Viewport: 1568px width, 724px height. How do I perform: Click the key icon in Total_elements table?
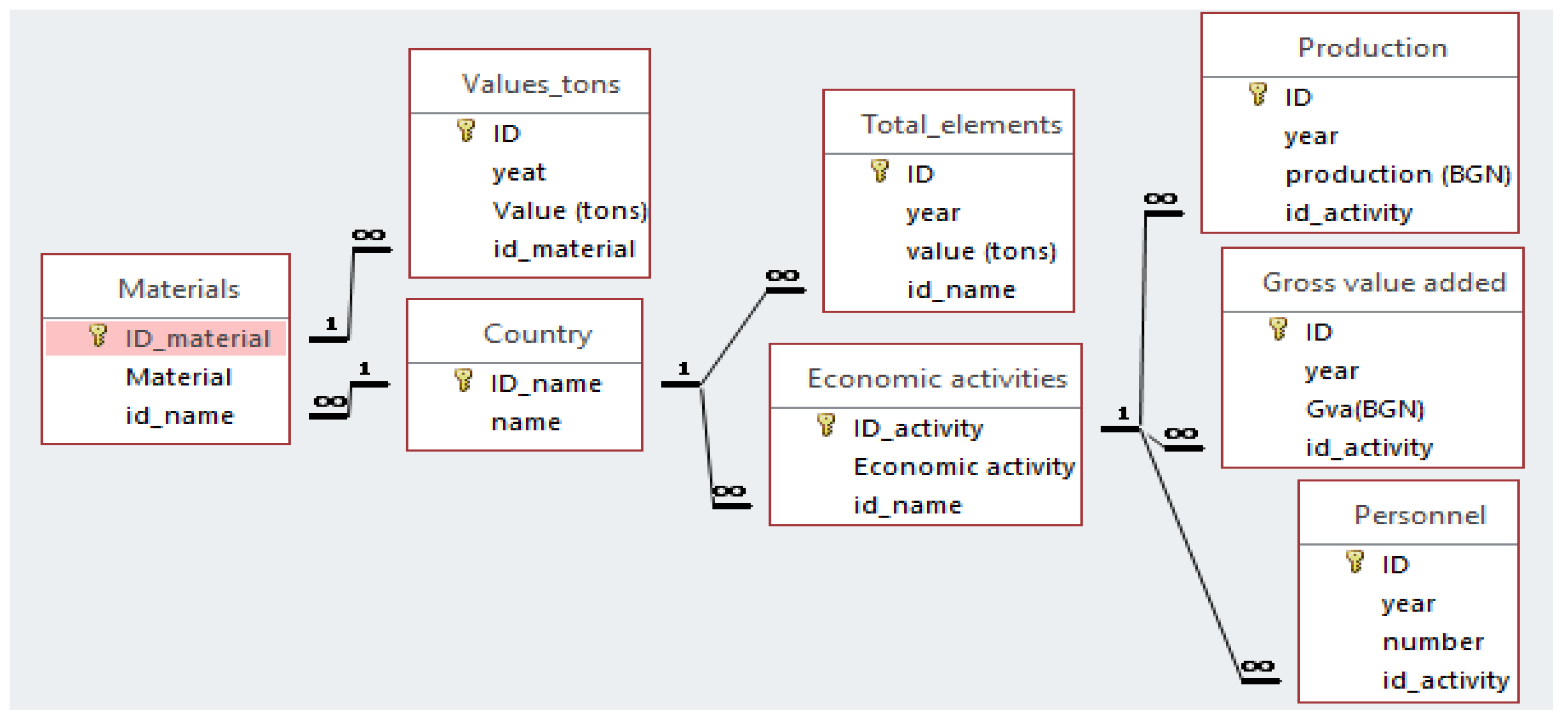880,171
